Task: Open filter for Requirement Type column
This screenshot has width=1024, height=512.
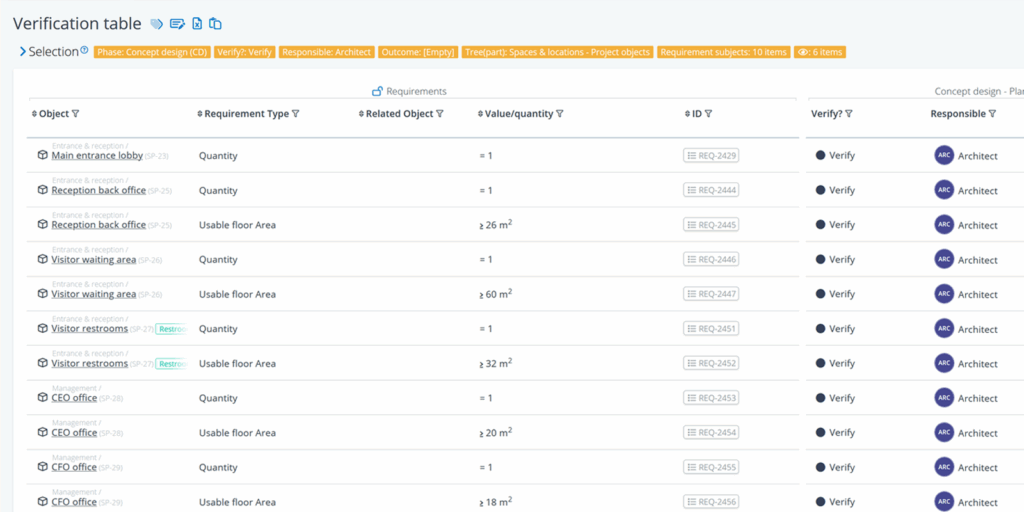Action: coord(295,114)
